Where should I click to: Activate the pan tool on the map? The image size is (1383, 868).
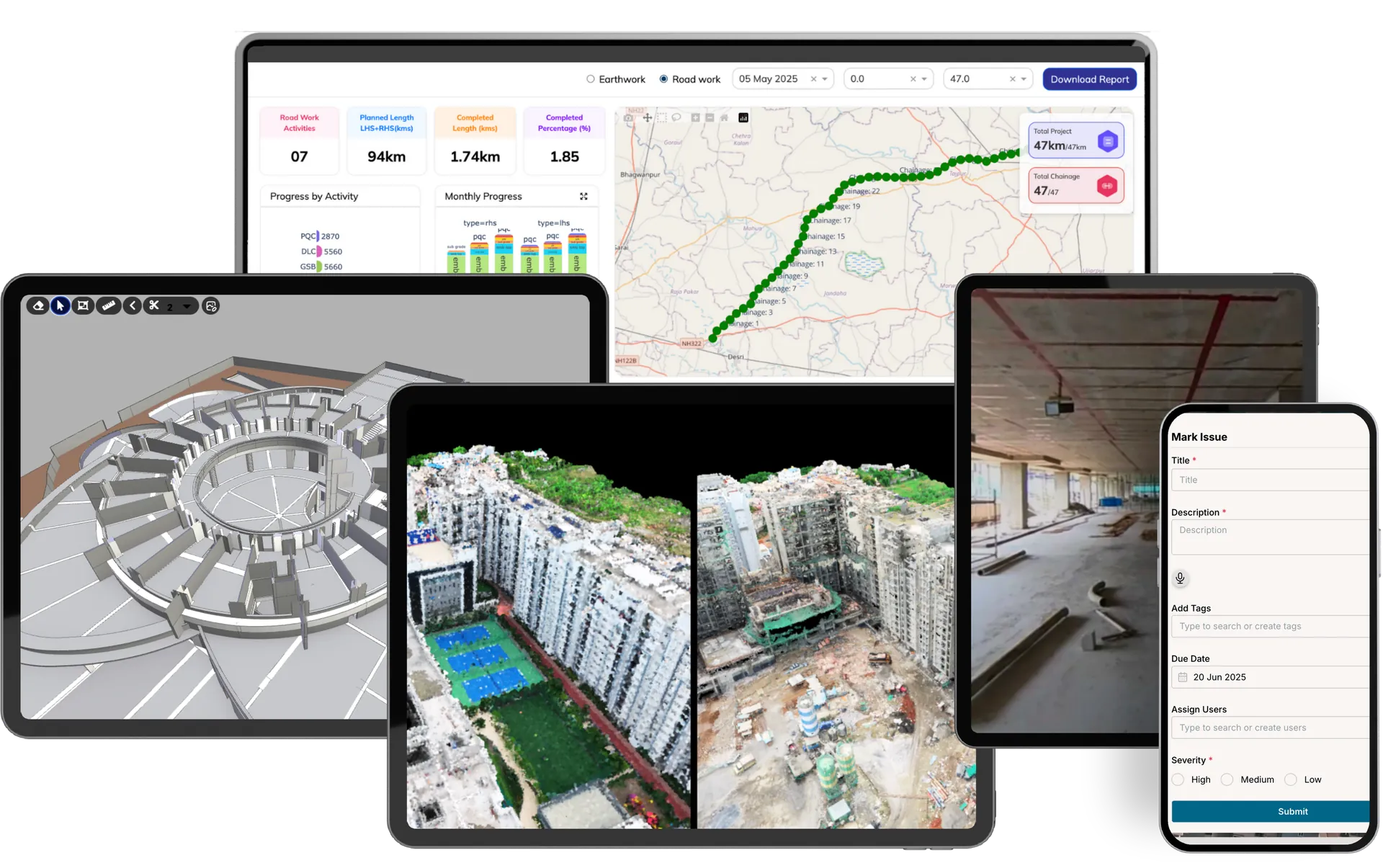pyautogui.click(x=648, y=117)
